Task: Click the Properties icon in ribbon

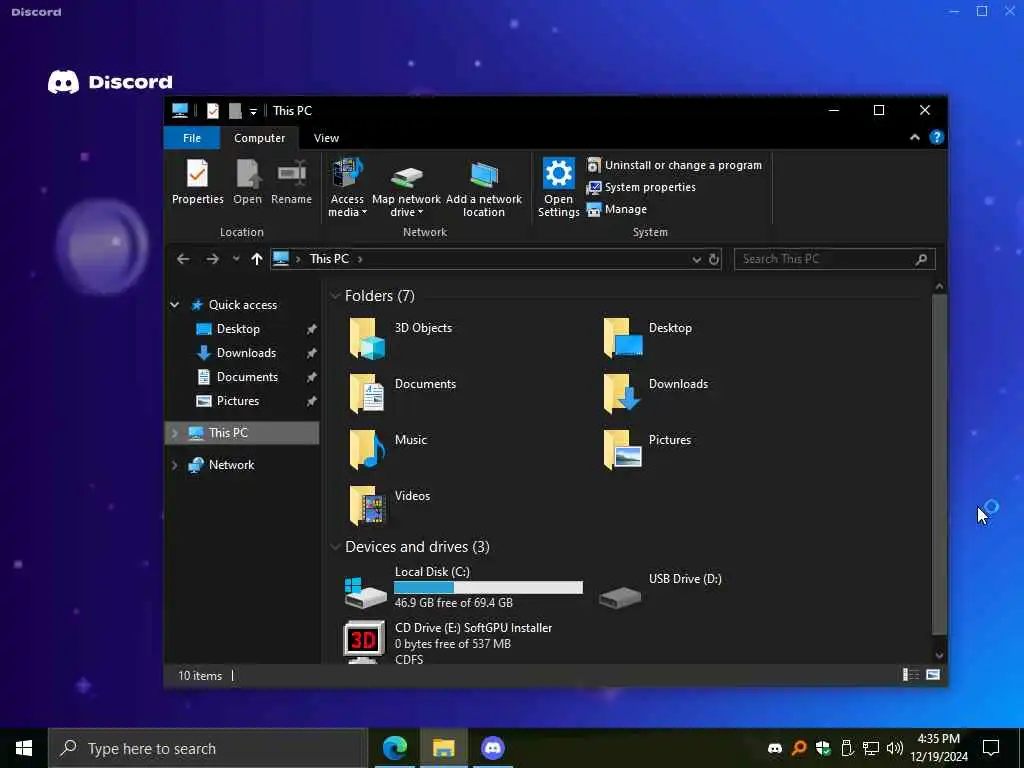Action: 197,174
